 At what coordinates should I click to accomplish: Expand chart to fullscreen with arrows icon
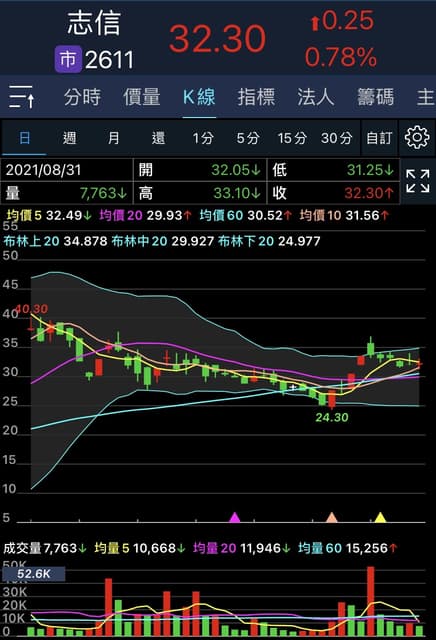pos(418,181)
